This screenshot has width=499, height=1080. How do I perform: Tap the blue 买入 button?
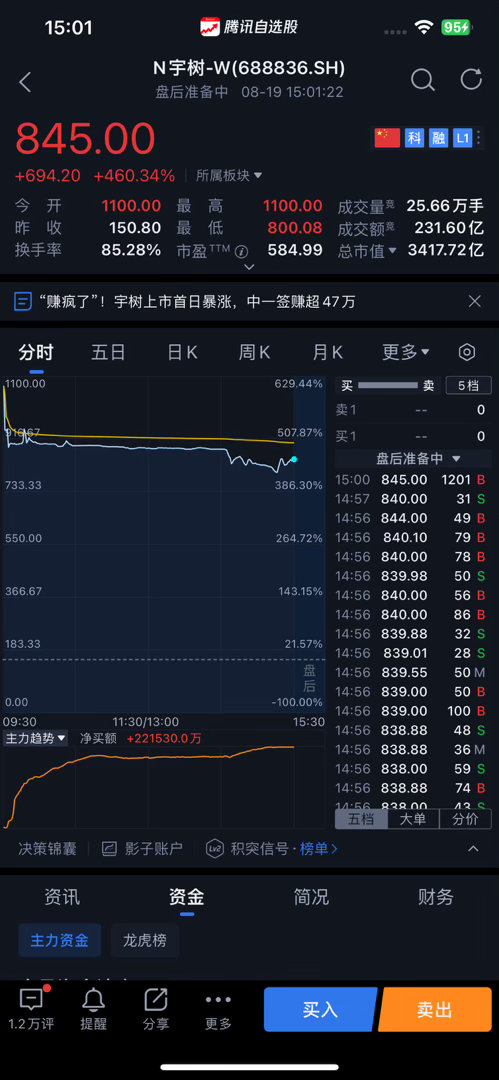pos(320,1009)
